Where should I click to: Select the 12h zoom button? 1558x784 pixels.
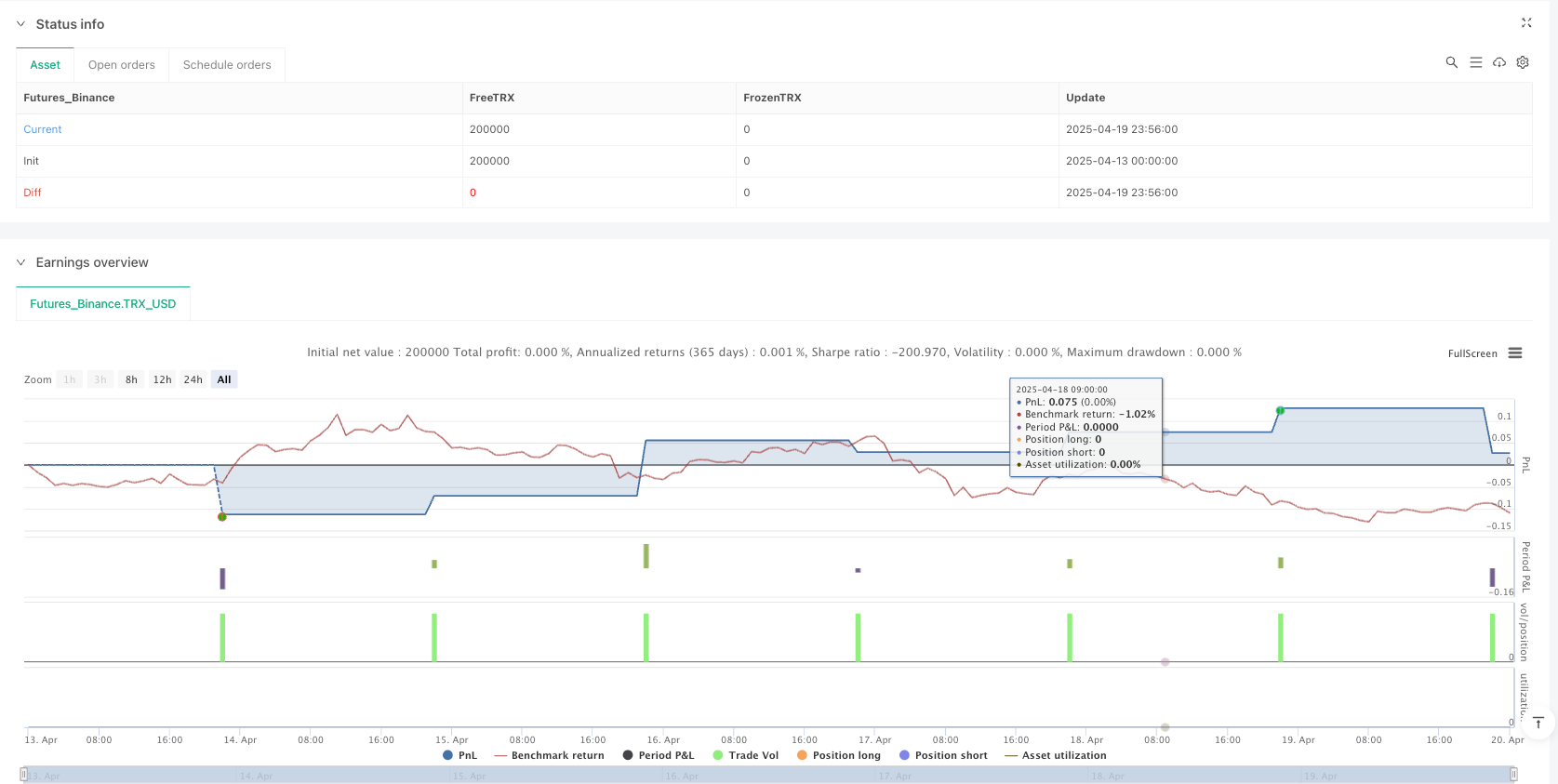pyautogui.click(x=162, y=379)
